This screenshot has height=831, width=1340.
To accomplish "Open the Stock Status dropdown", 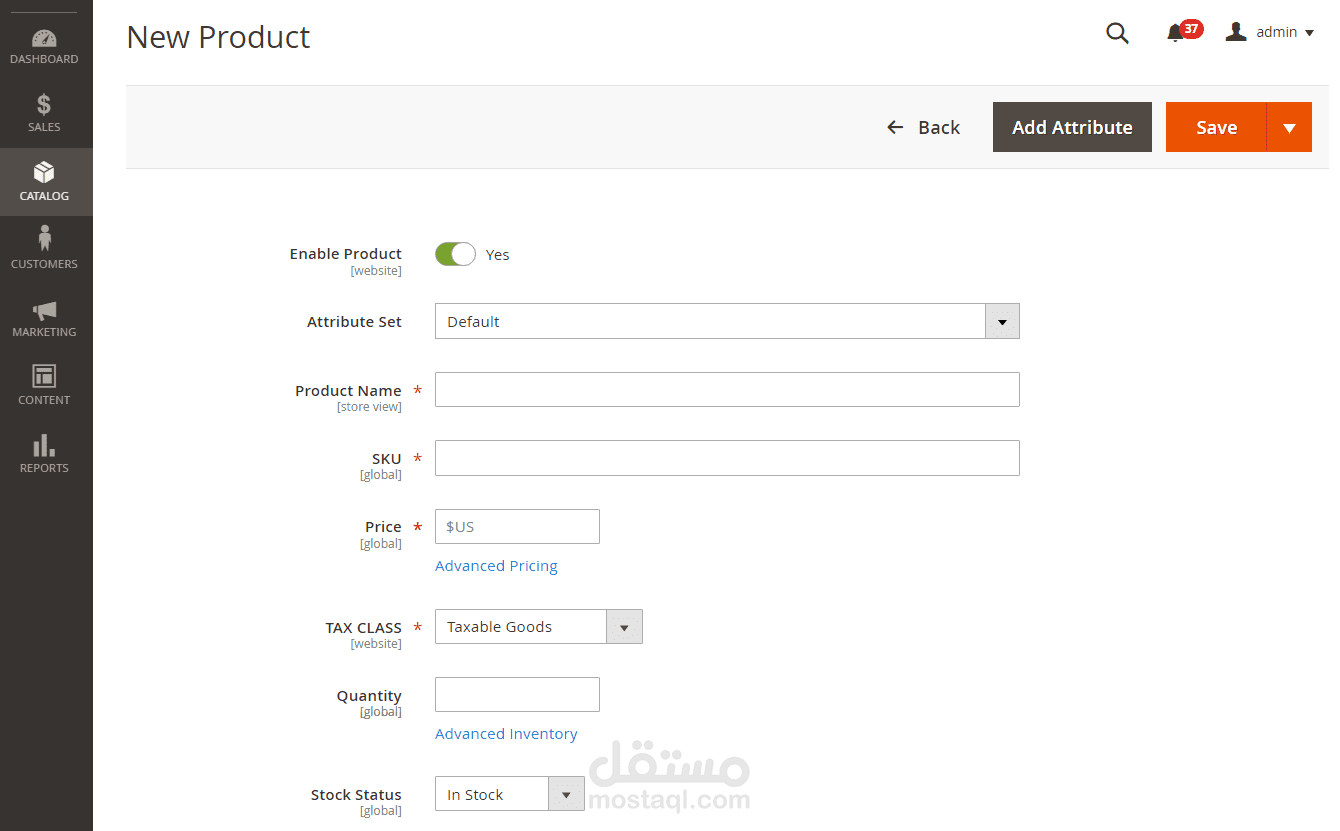I will click(509, 794).
